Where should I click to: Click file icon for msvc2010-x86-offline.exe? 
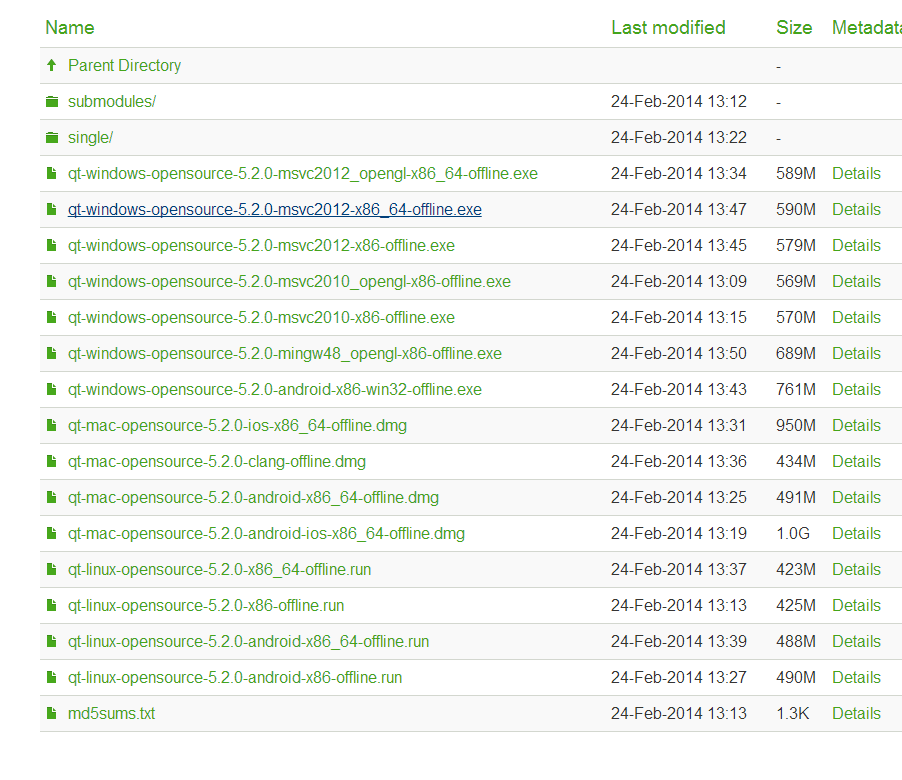pos(52,318)
